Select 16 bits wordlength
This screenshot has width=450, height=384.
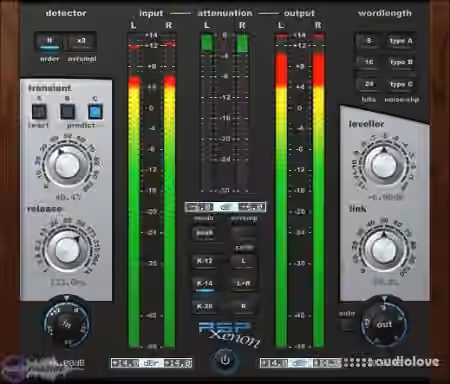[x=368, y=62]
